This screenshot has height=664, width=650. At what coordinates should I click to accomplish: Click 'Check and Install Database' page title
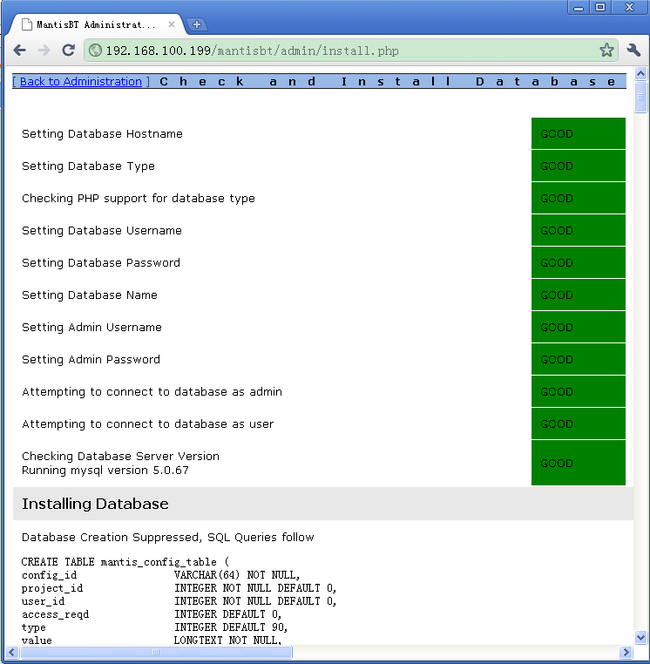pos(387,81)
